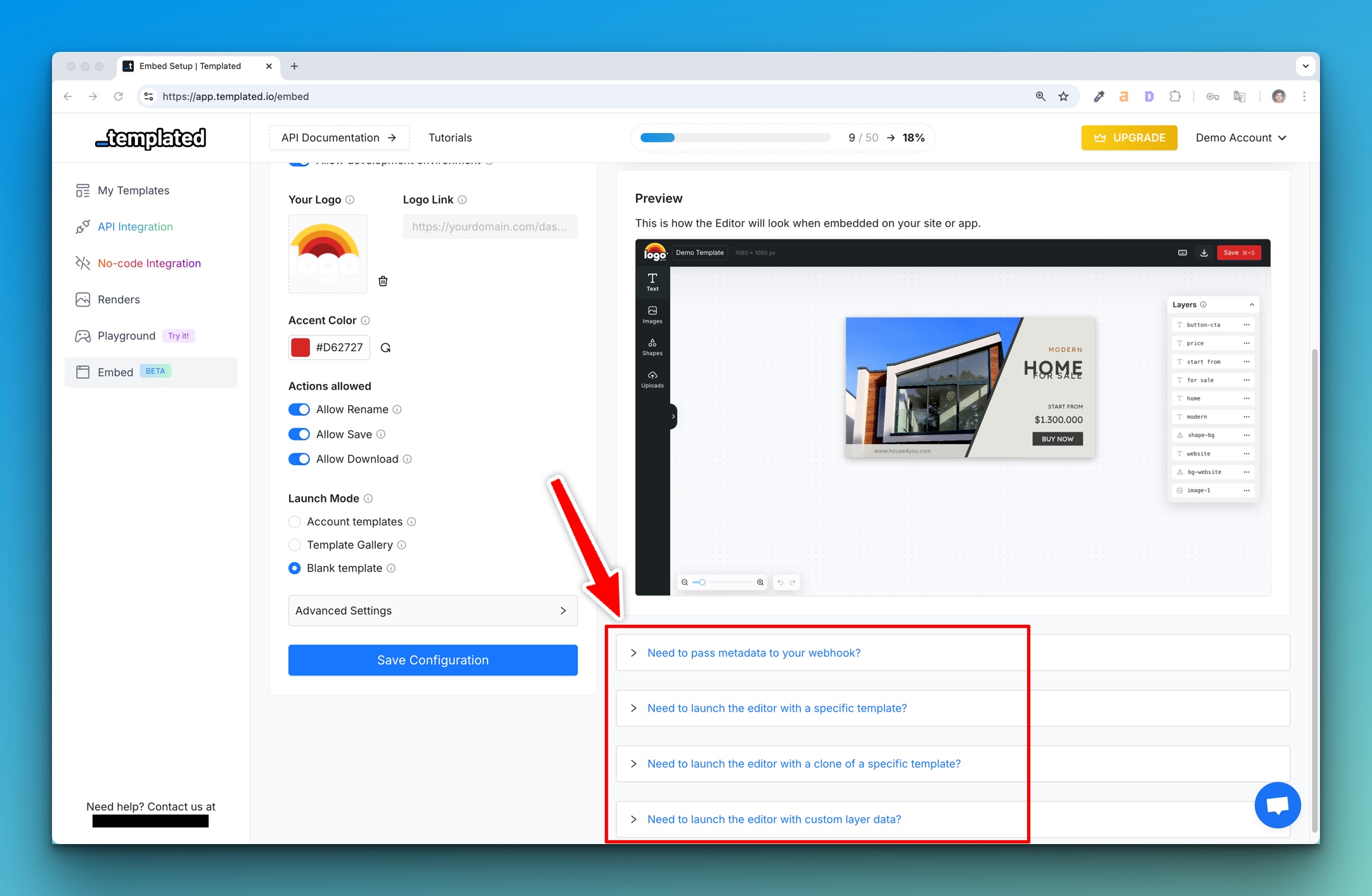Open a new browser tab
1372x896 pixels.
[x=294, y=66]
